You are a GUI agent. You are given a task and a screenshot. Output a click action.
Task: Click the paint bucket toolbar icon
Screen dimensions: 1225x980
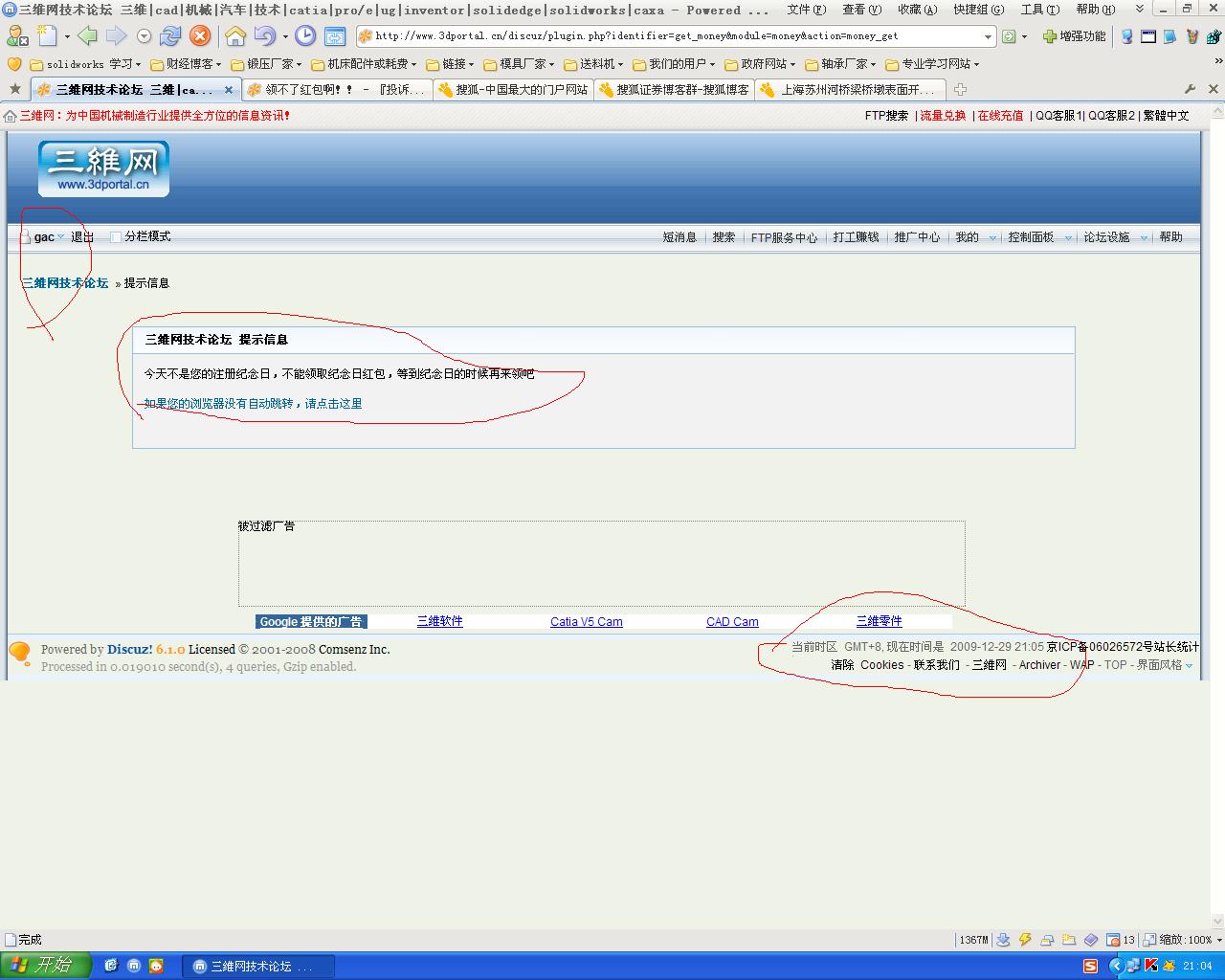pos(1192,36)
